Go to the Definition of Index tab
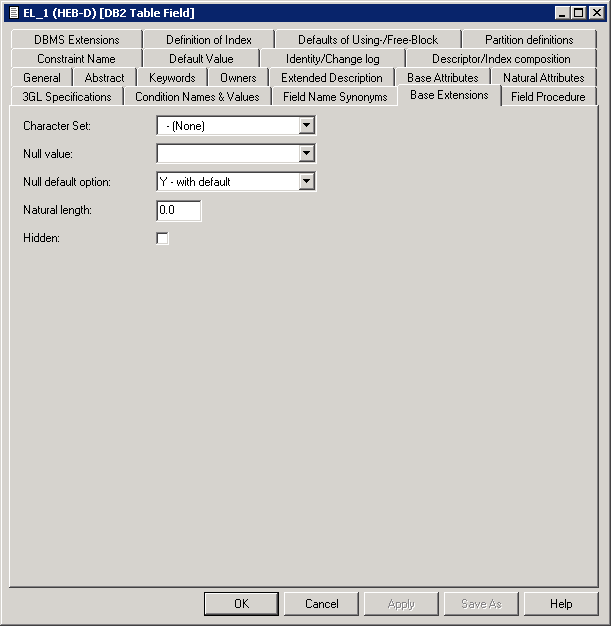Screen dimensions: 611x626 (x=209, y=40)
